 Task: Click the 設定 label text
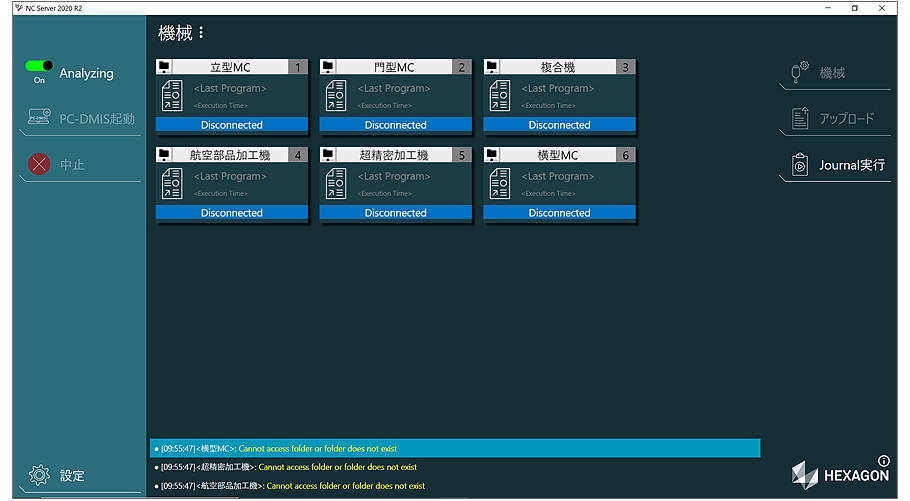[x=72, y=476]
